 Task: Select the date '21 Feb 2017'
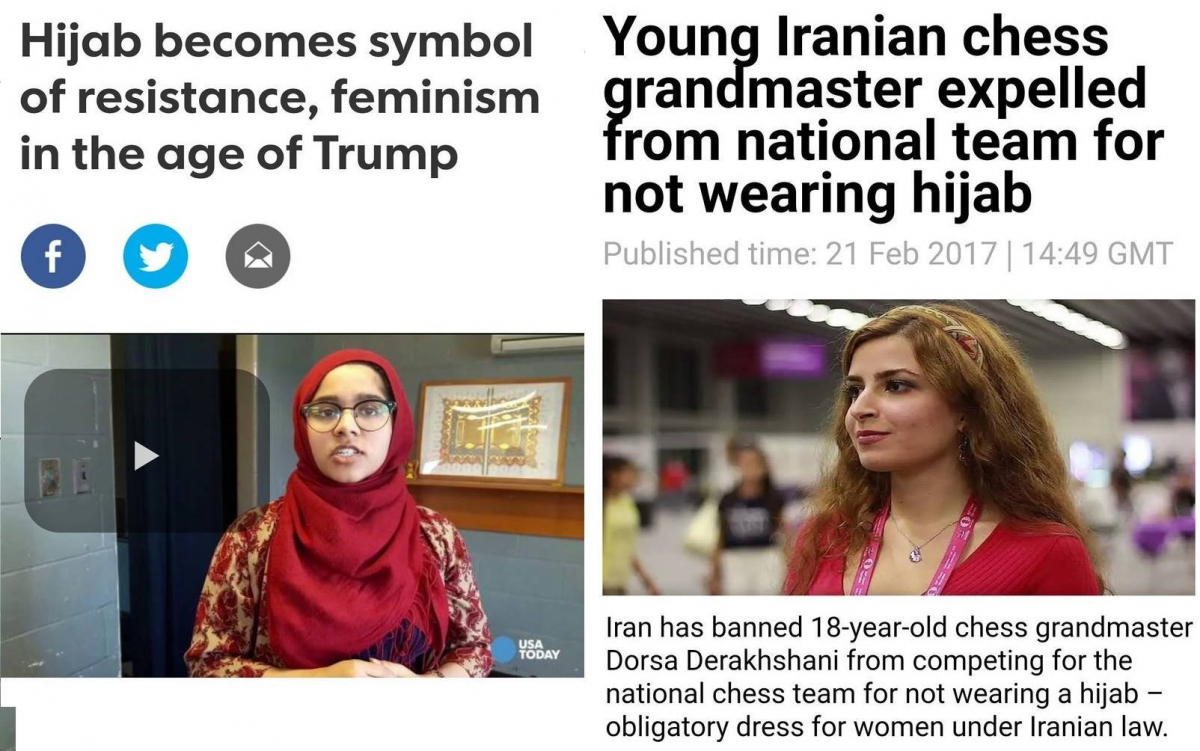911,253
